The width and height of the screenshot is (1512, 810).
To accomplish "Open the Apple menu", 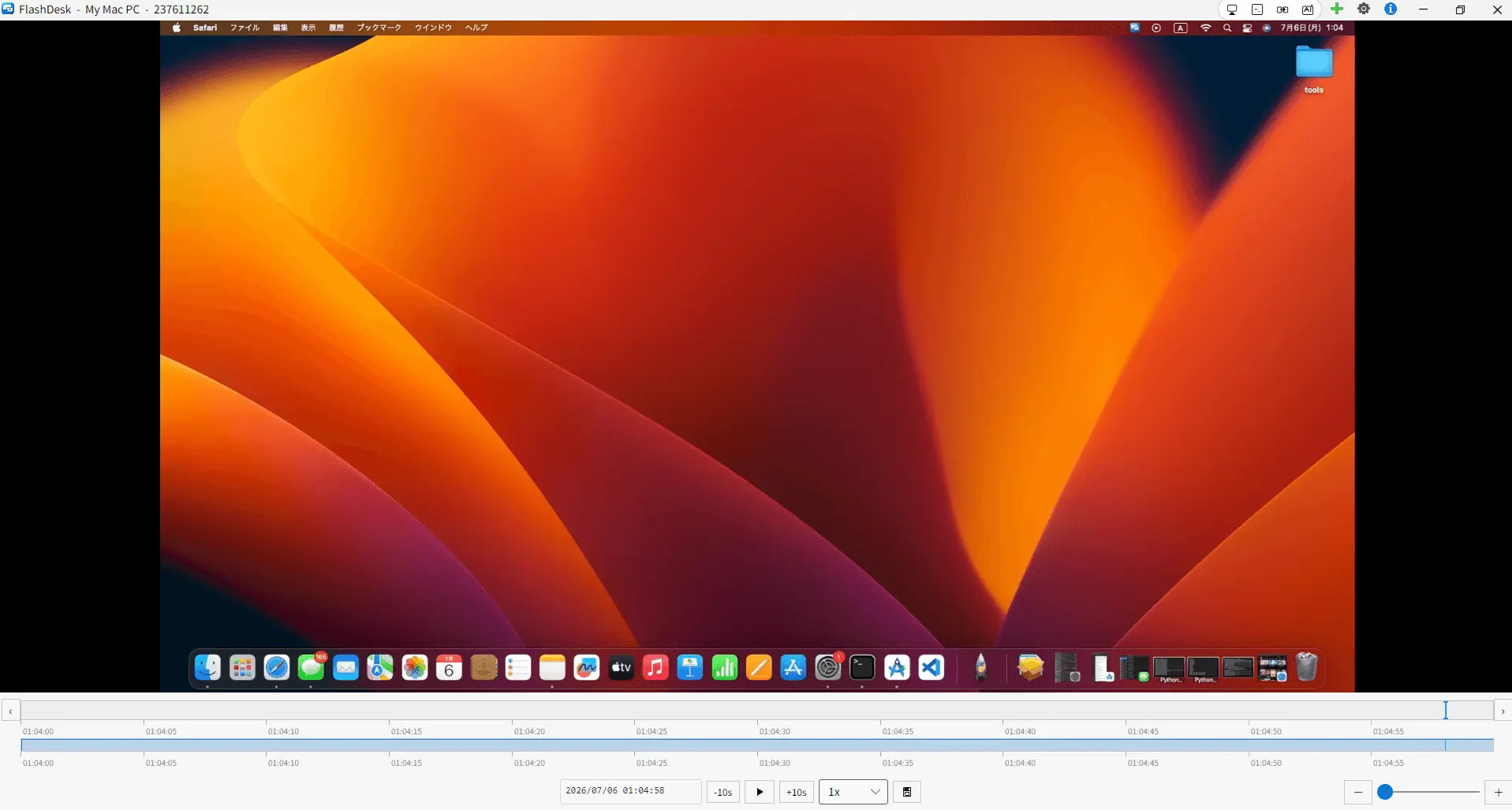I will click(177, 28).
